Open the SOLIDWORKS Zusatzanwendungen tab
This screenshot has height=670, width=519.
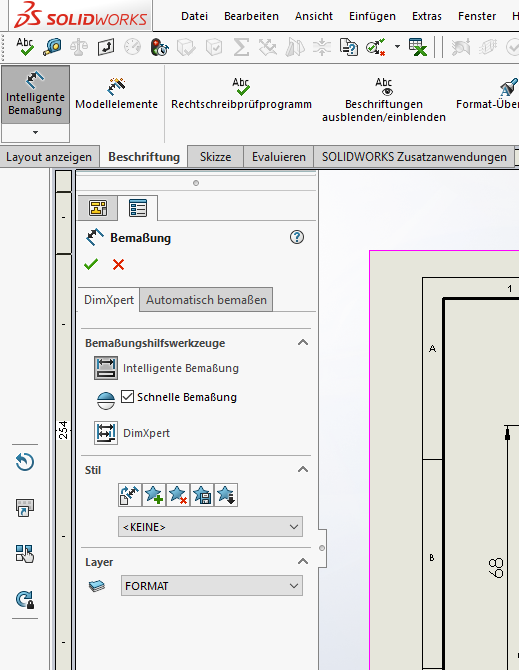coord(414,157)
